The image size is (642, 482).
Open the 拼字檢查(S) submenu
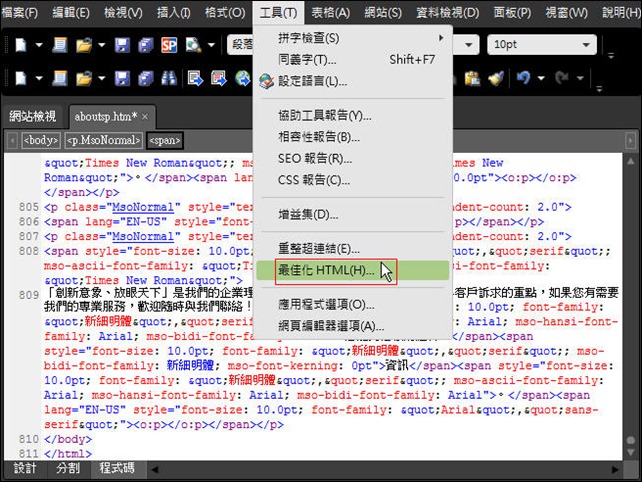click(x=353, y=38)
